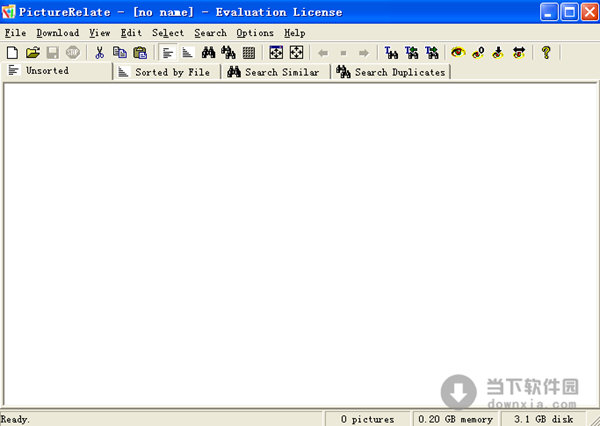
Task: Click the red eye icon with zero
Action: pos(478,52)
